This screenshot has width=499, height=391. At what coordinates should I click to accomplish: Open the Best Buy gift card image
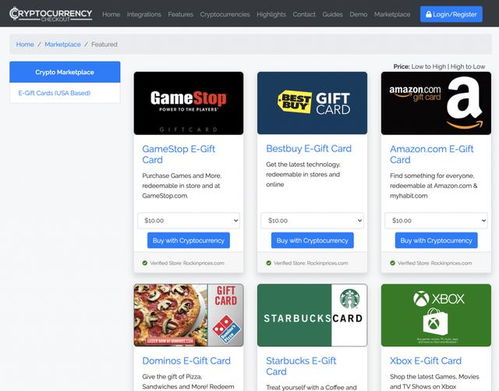point(312,103)
